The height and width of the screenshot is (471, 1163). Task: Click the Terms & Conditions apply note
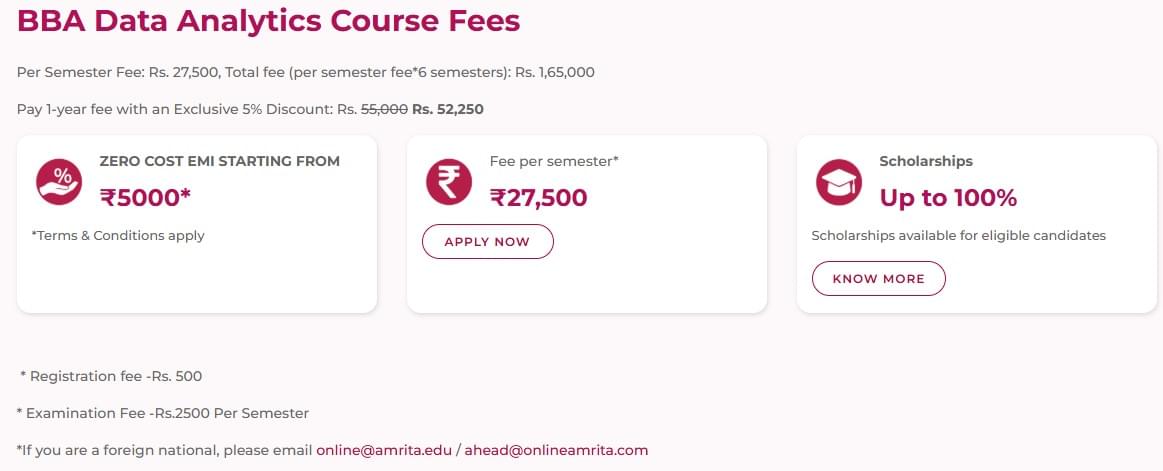[x=118, y=236]
